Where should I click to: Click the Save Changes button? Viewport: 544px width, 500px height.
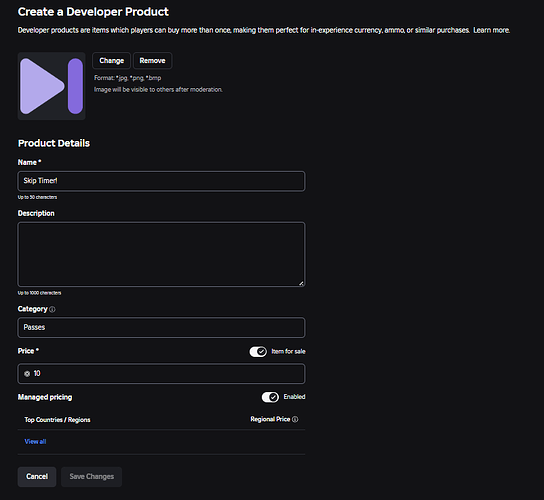point(92,476)
